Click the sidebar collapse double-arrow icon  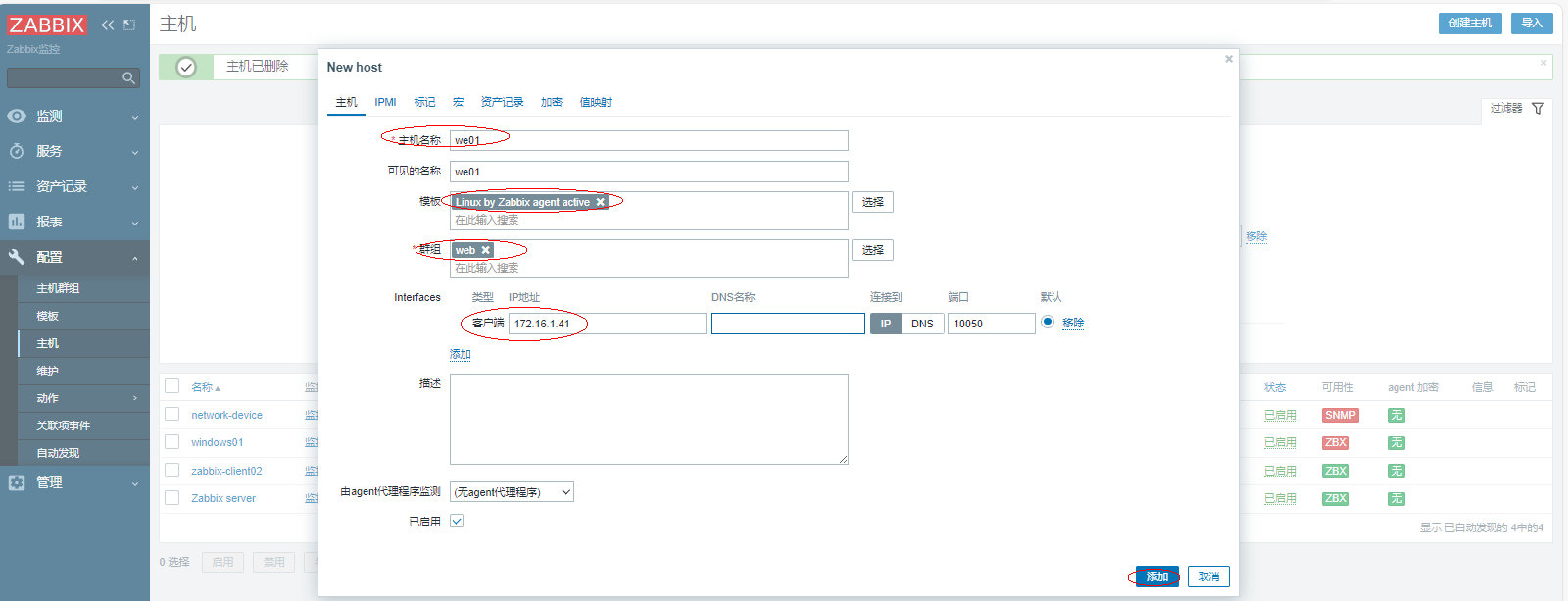[107, 25]
